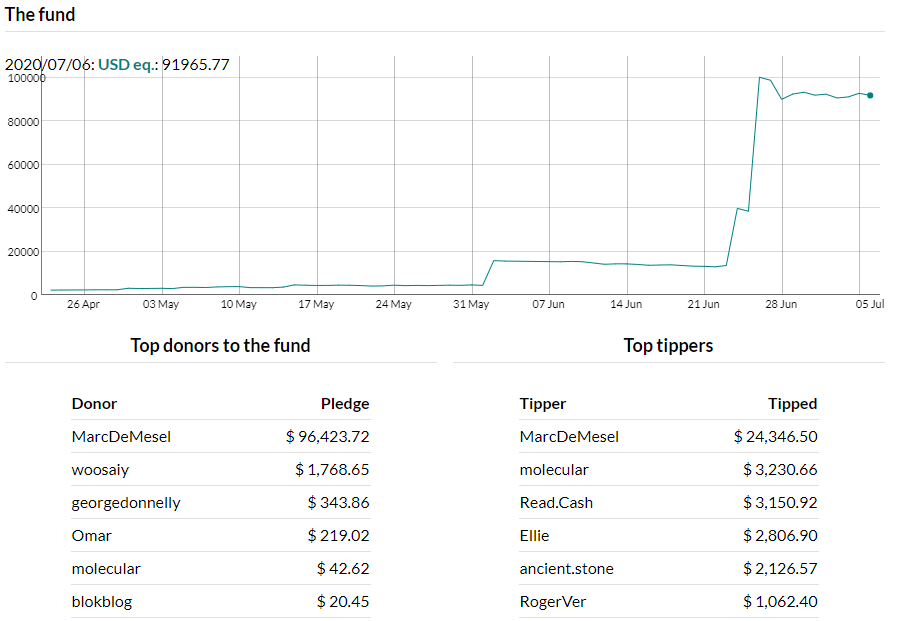Click the 07 Jun axis label
Image resolution: width=923 pixels, height=621 pixels.
[549, 304]
